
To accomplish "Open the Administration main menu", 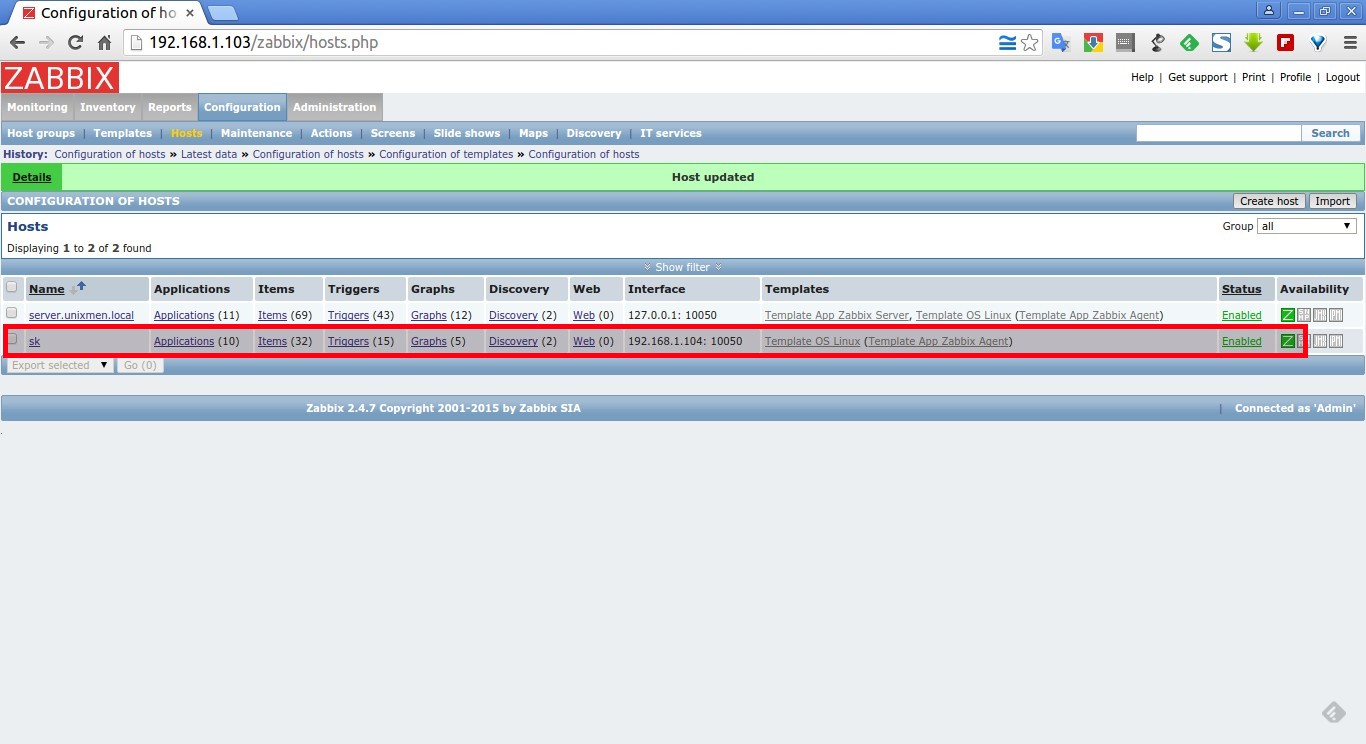I will [335, 107].
